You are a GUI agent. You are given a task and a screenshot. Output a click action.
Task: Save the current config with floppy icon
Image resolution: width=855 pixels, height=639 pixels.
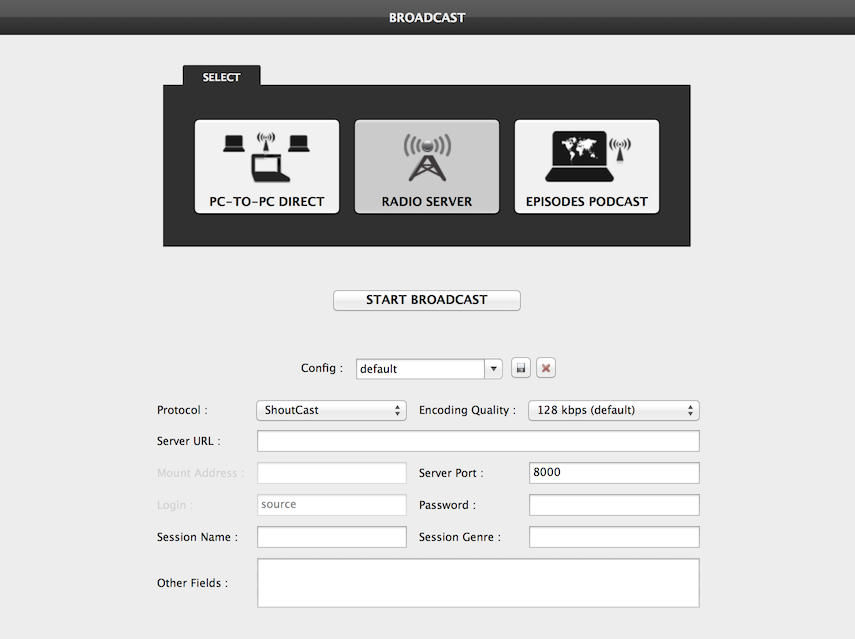click(521, 368)
